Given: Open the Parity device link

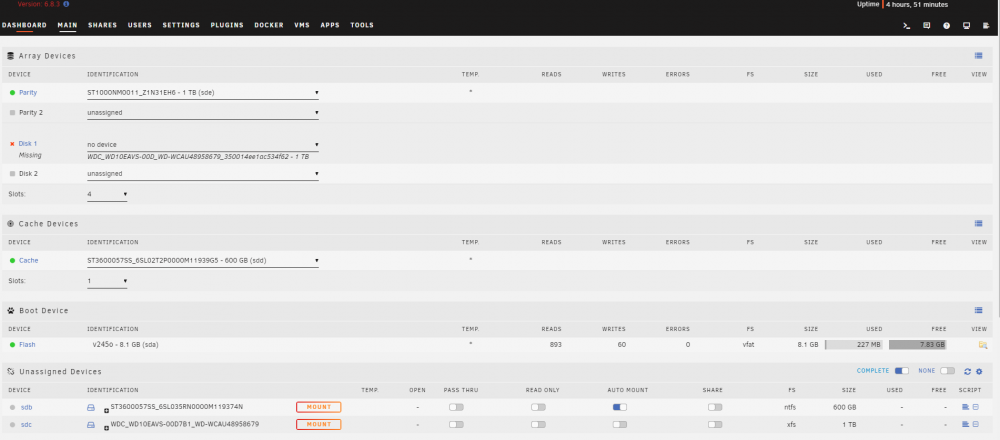Looking at the screenshot, I should tap(28, 92).
